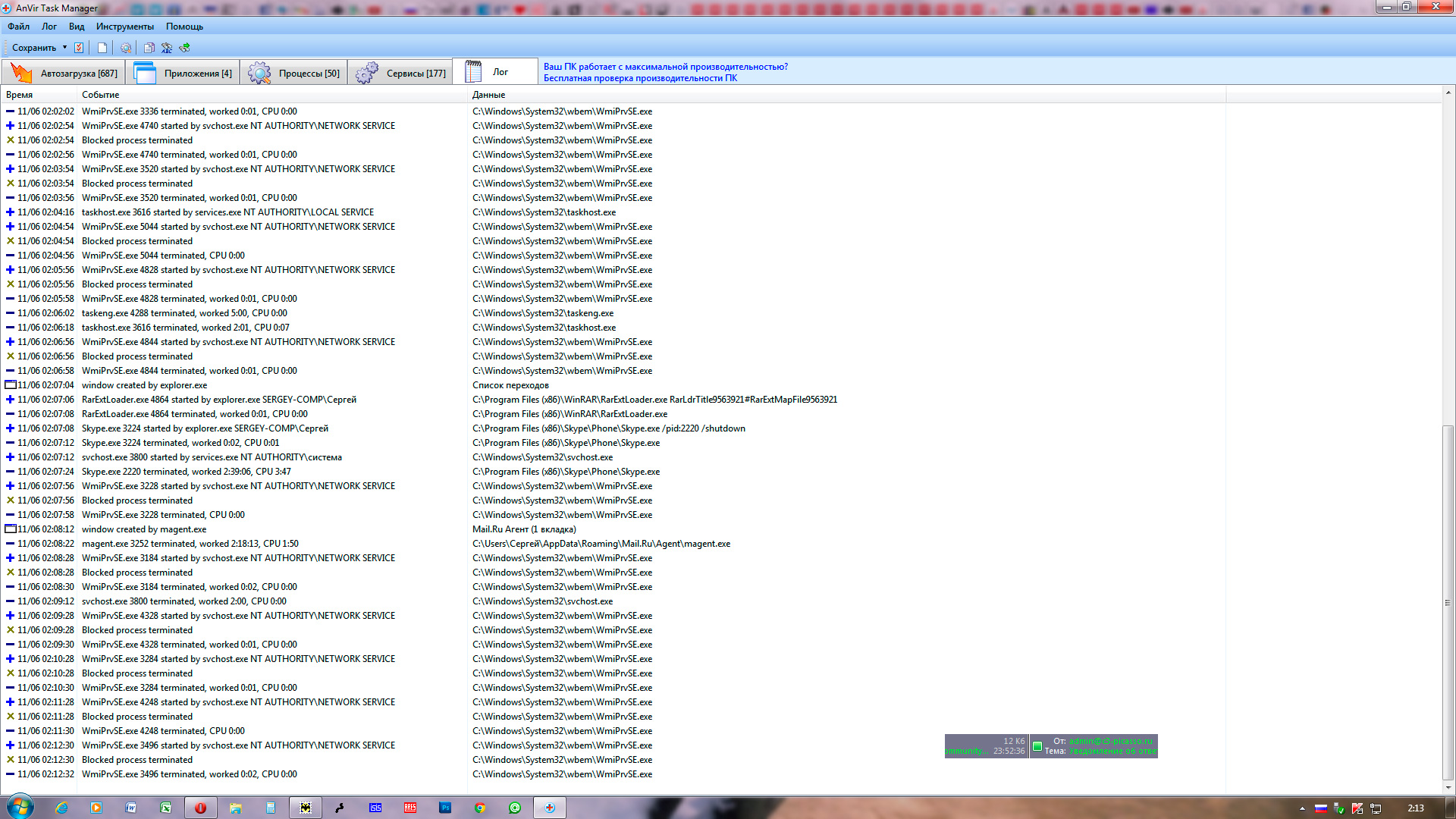Switch to AnVir Task Manager taskbar button

550,808
